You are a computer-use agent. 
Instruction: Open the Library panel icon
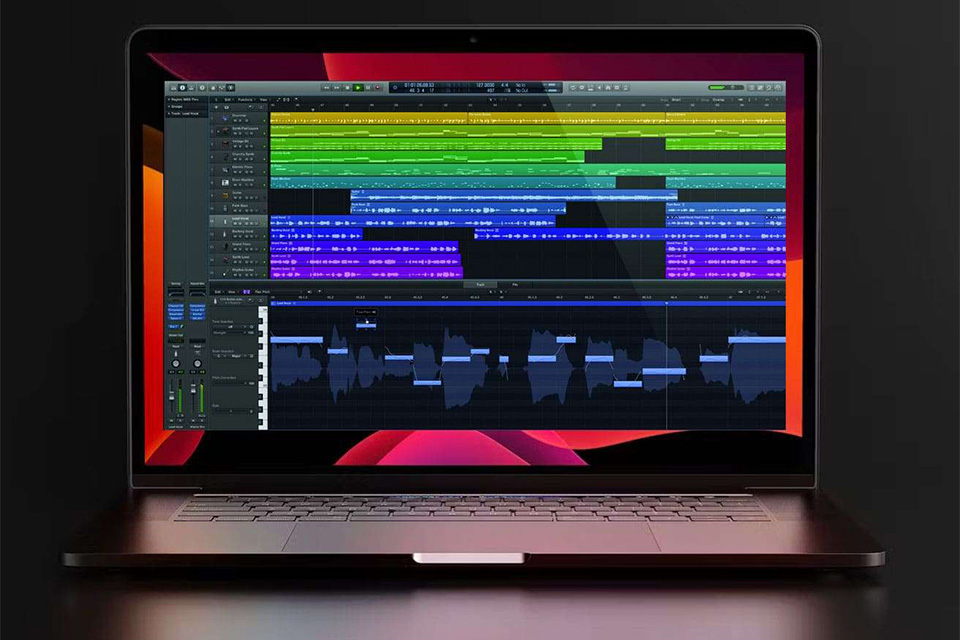pyautogui.click(x=173, y=88)
